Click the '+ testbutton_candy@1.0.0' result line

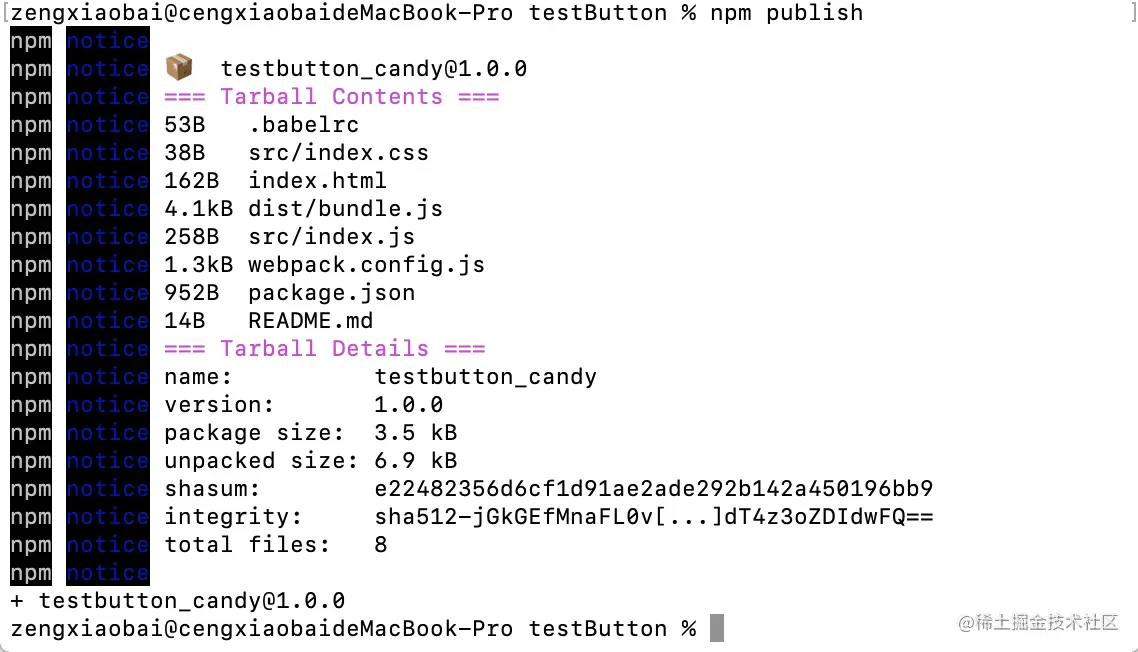click(x=178, y=600)
